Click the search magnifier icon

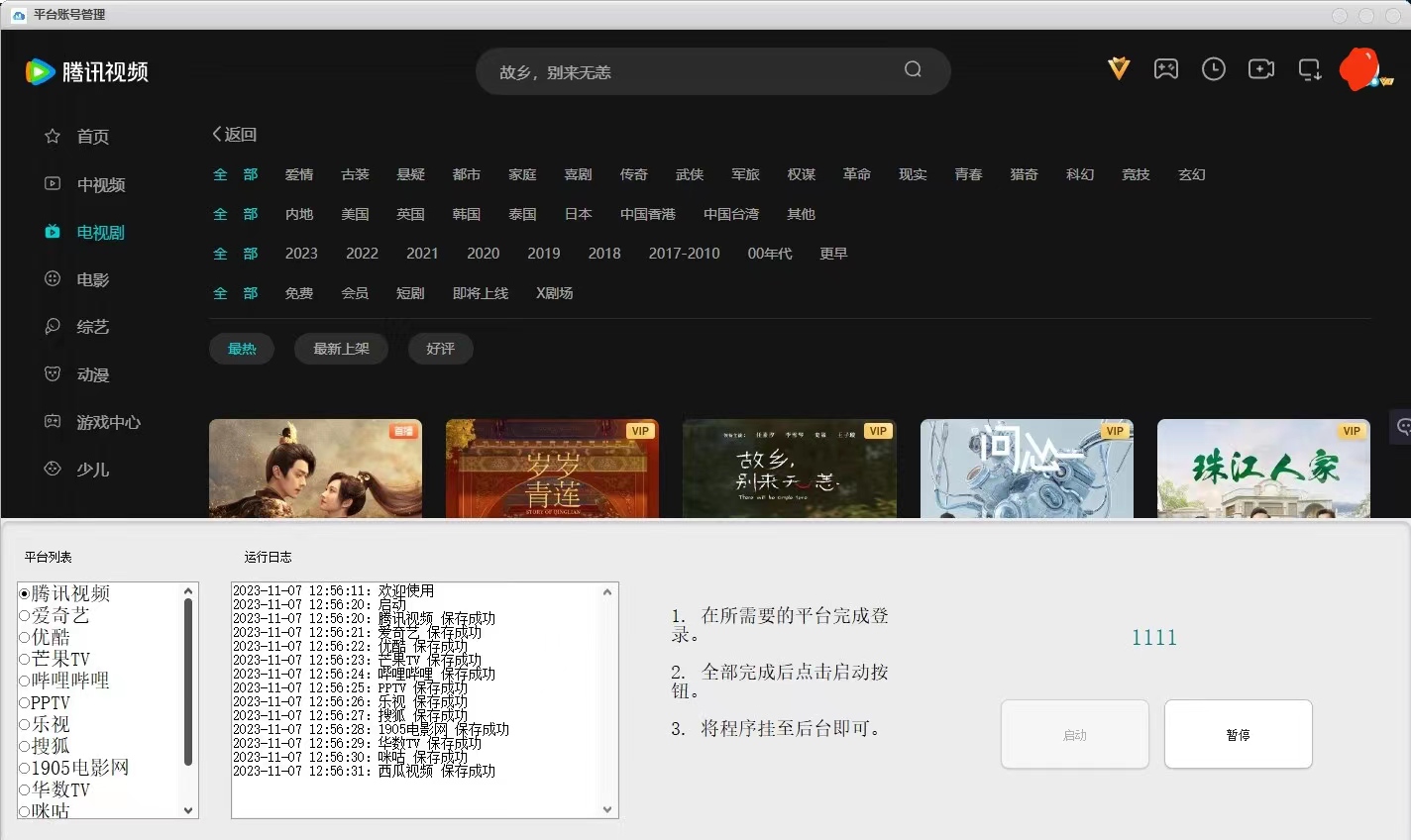point(913,69)
